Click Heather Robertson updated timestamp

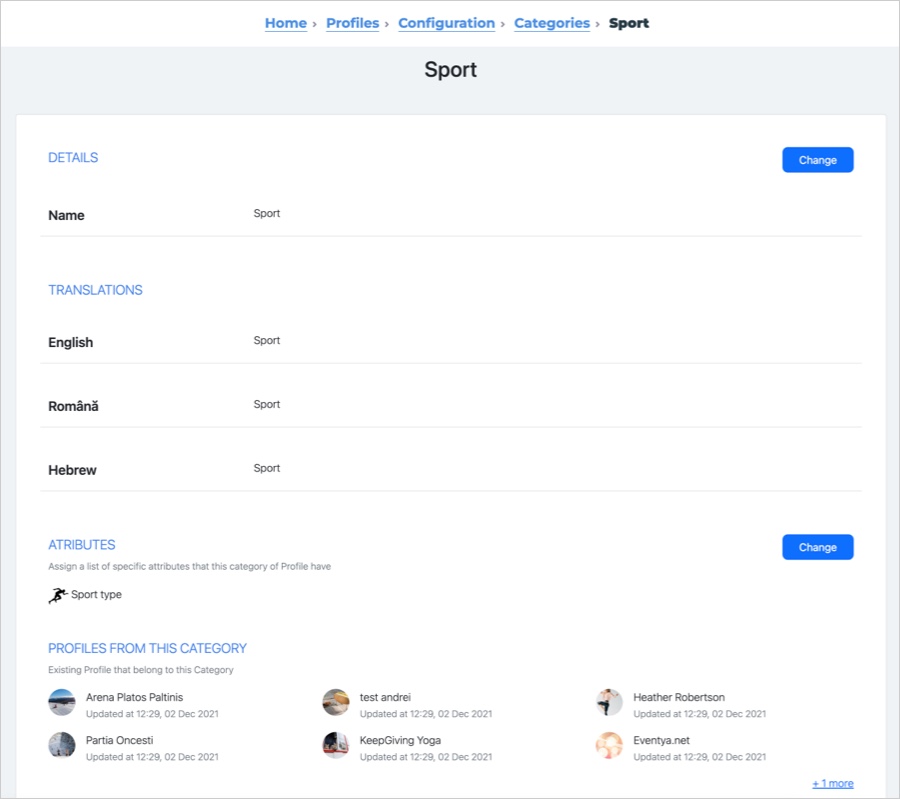700,714
